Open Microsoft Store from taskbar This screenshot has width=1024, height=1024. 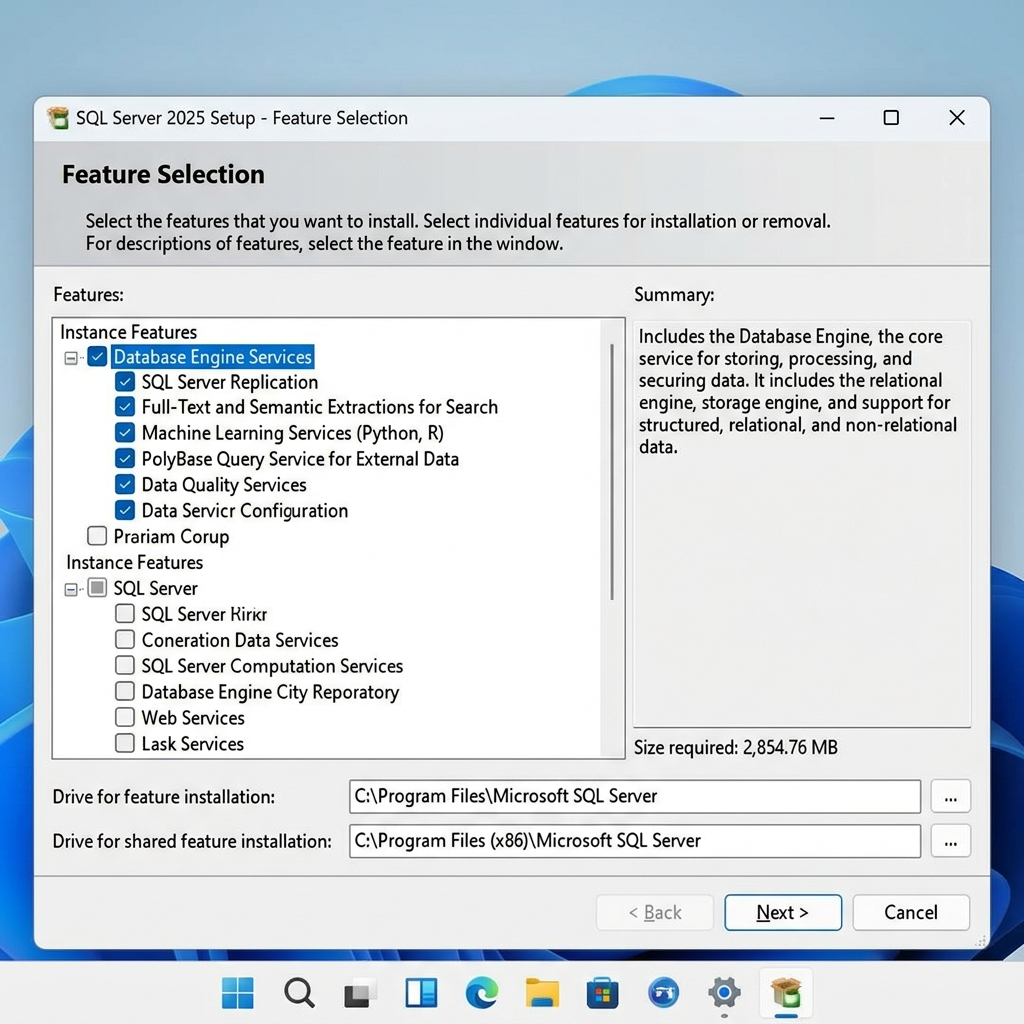[602, 993]
